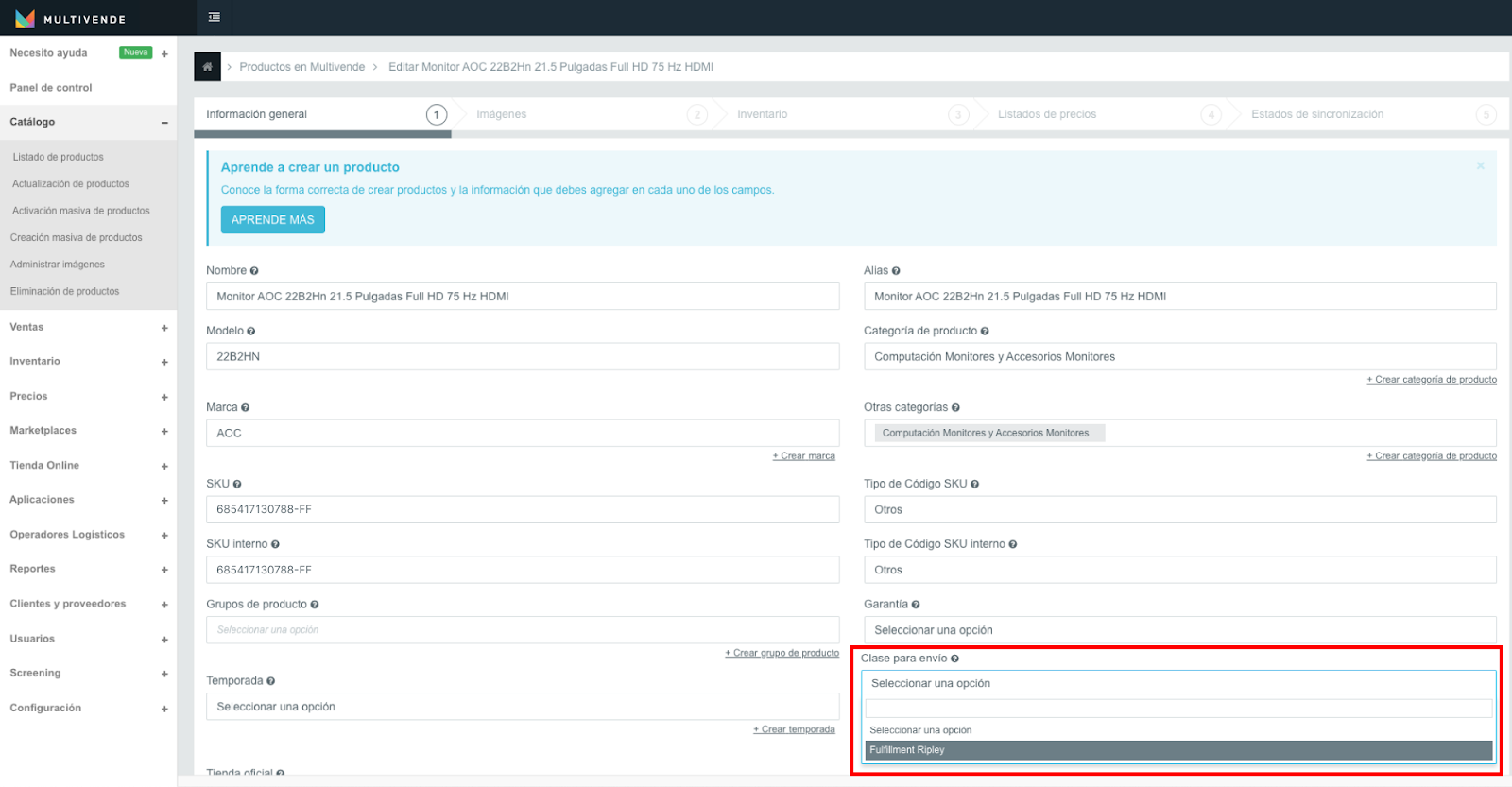Click help icon next to Grupos de producto
Image resolution: width=1512 pixels, height=787 pixels.
tap(315, 605)
